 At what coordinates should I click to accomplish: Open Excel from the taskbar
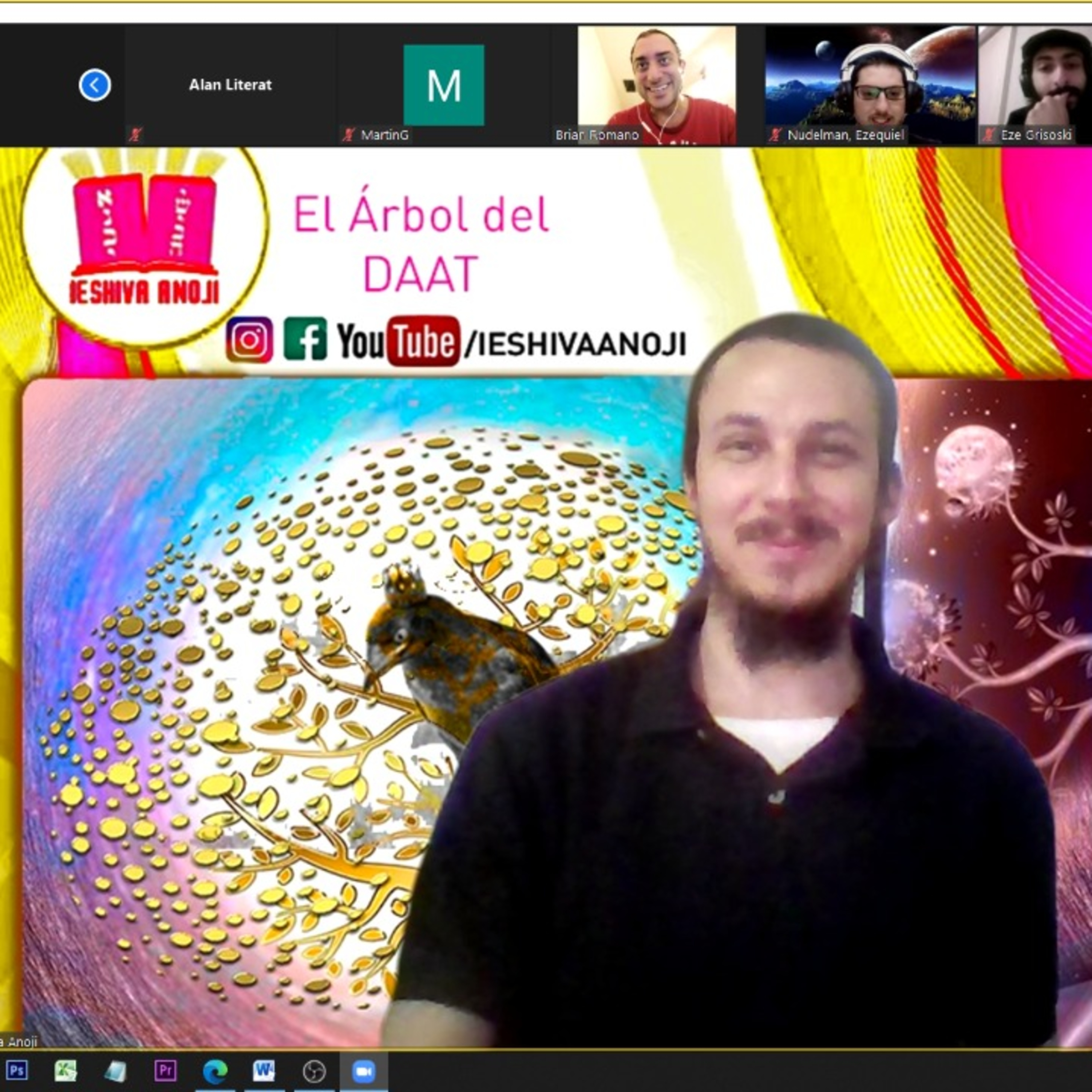pos(66,1071)
